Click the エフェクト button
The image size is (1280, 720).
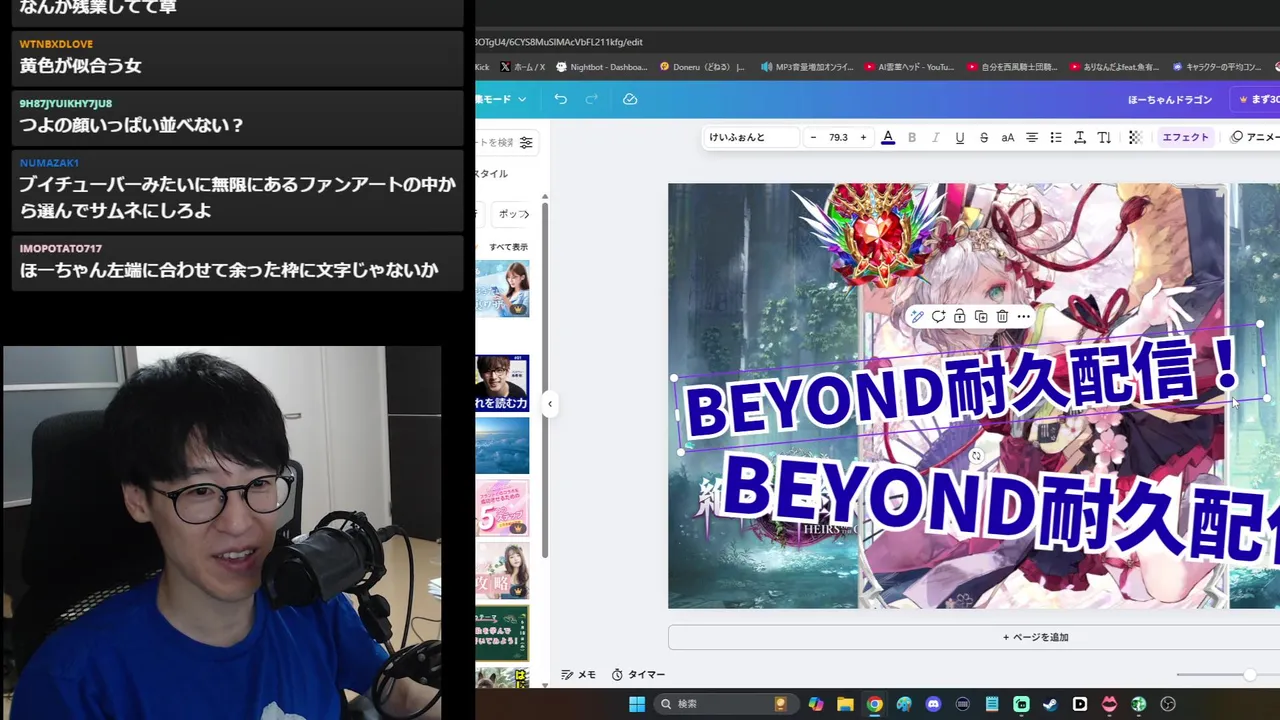(1185, 137)
